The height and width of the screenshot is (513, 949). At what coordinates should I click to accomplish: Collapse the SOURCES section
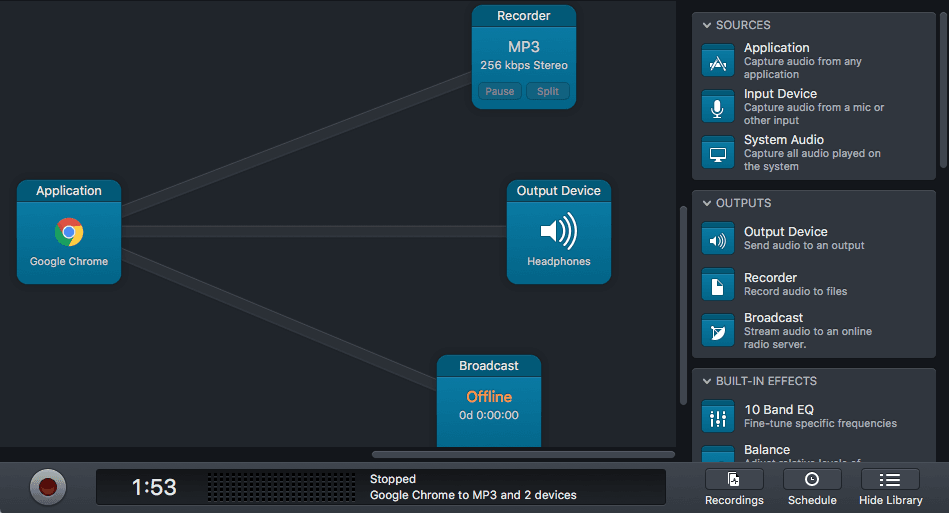[707, 25]
